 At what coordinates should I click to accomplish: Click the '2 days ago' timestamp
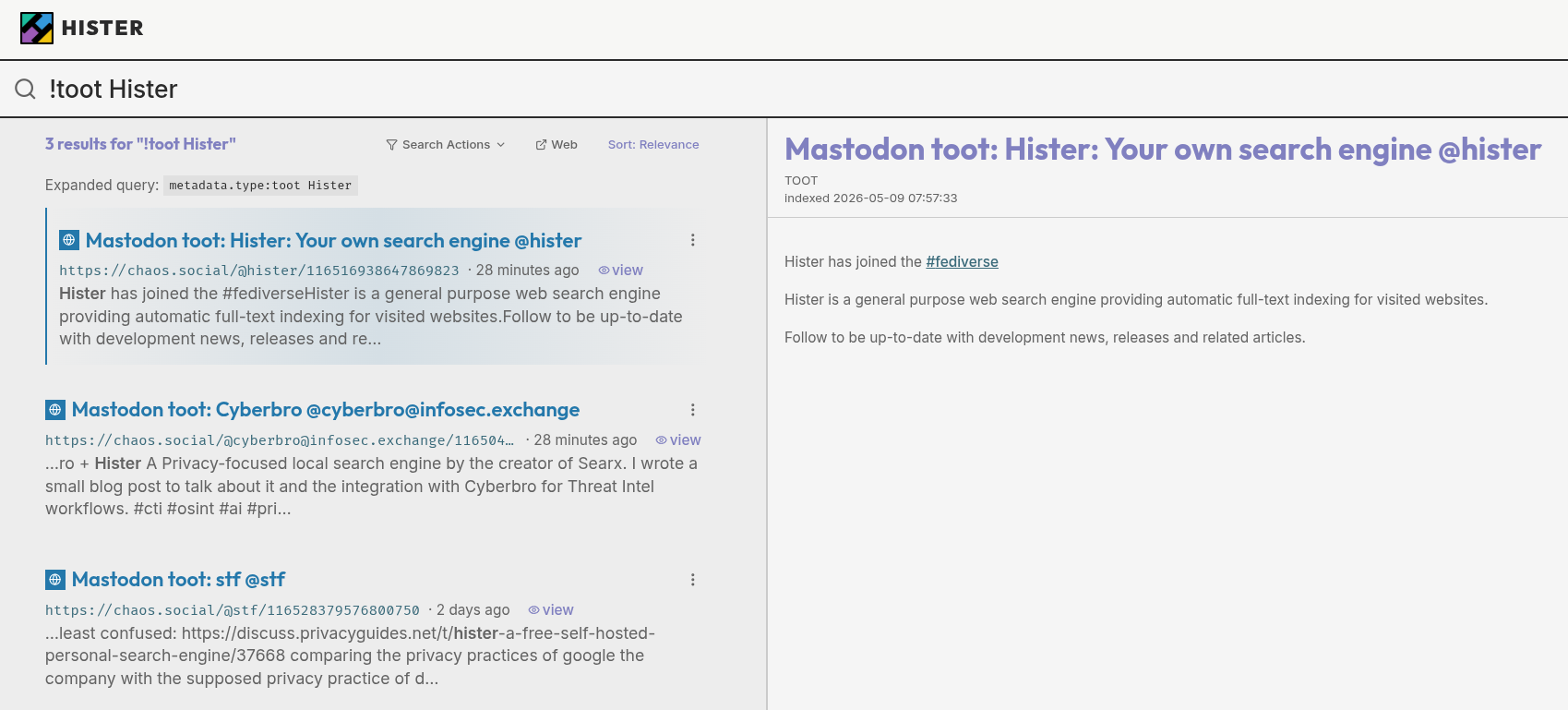[473, 610]
